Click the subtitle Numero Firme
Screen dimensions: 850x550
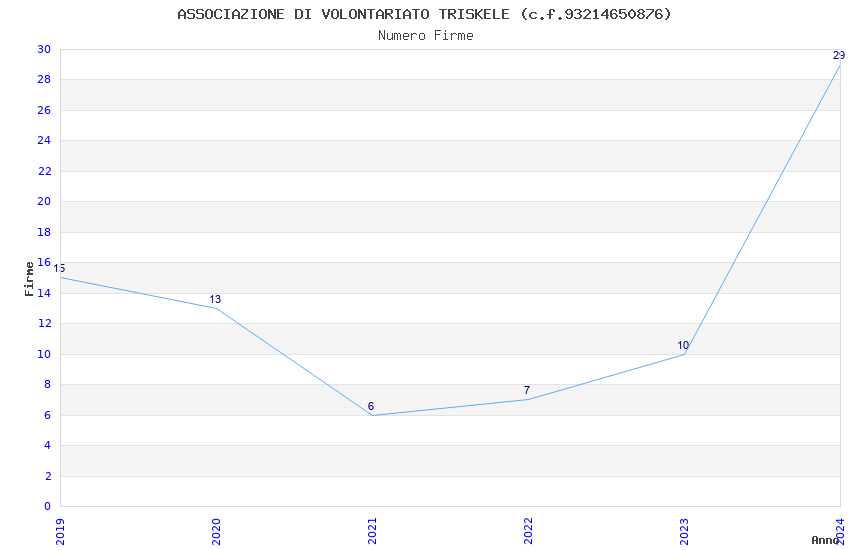[426, 36]
